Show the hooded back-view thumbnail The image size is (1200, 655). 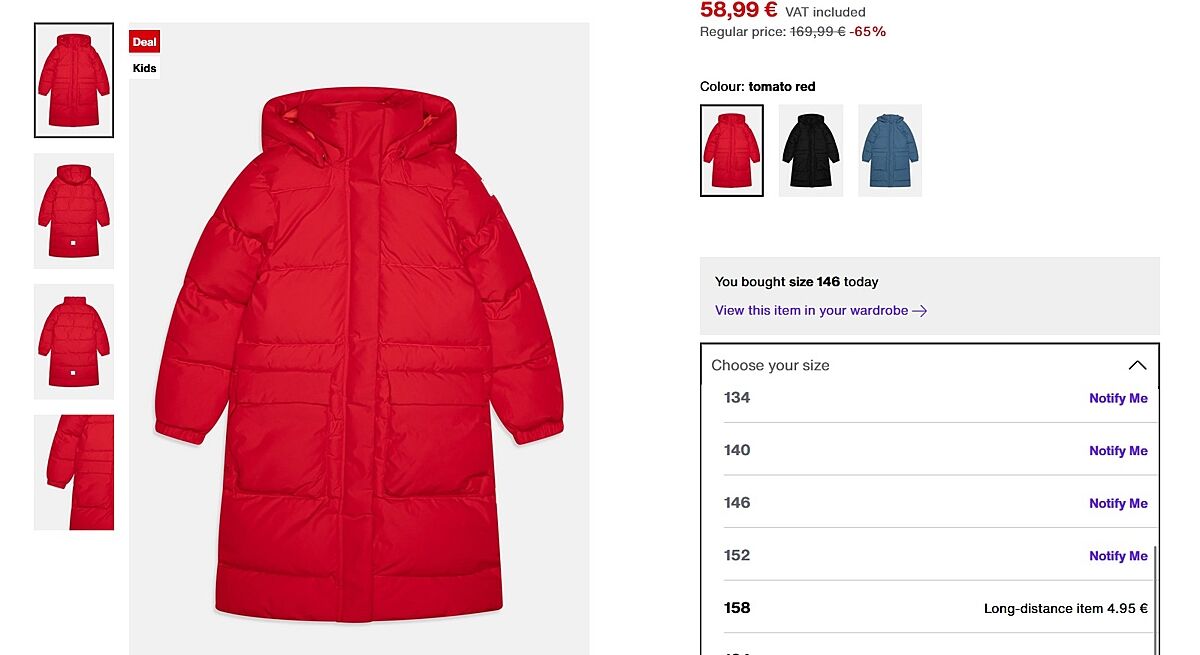click(x=74, y=211)
